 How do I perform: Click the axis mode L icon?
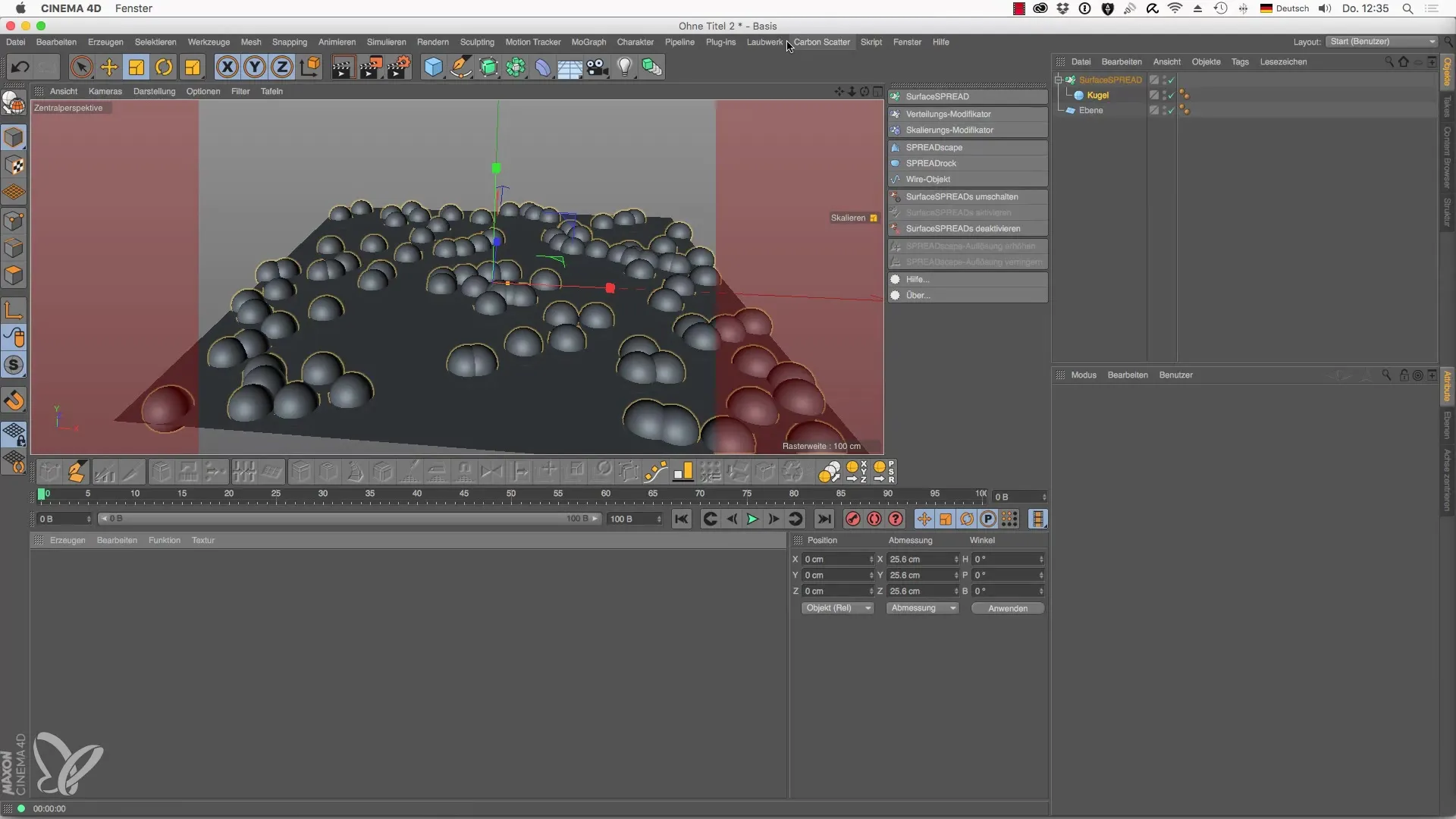click(14, 309)
